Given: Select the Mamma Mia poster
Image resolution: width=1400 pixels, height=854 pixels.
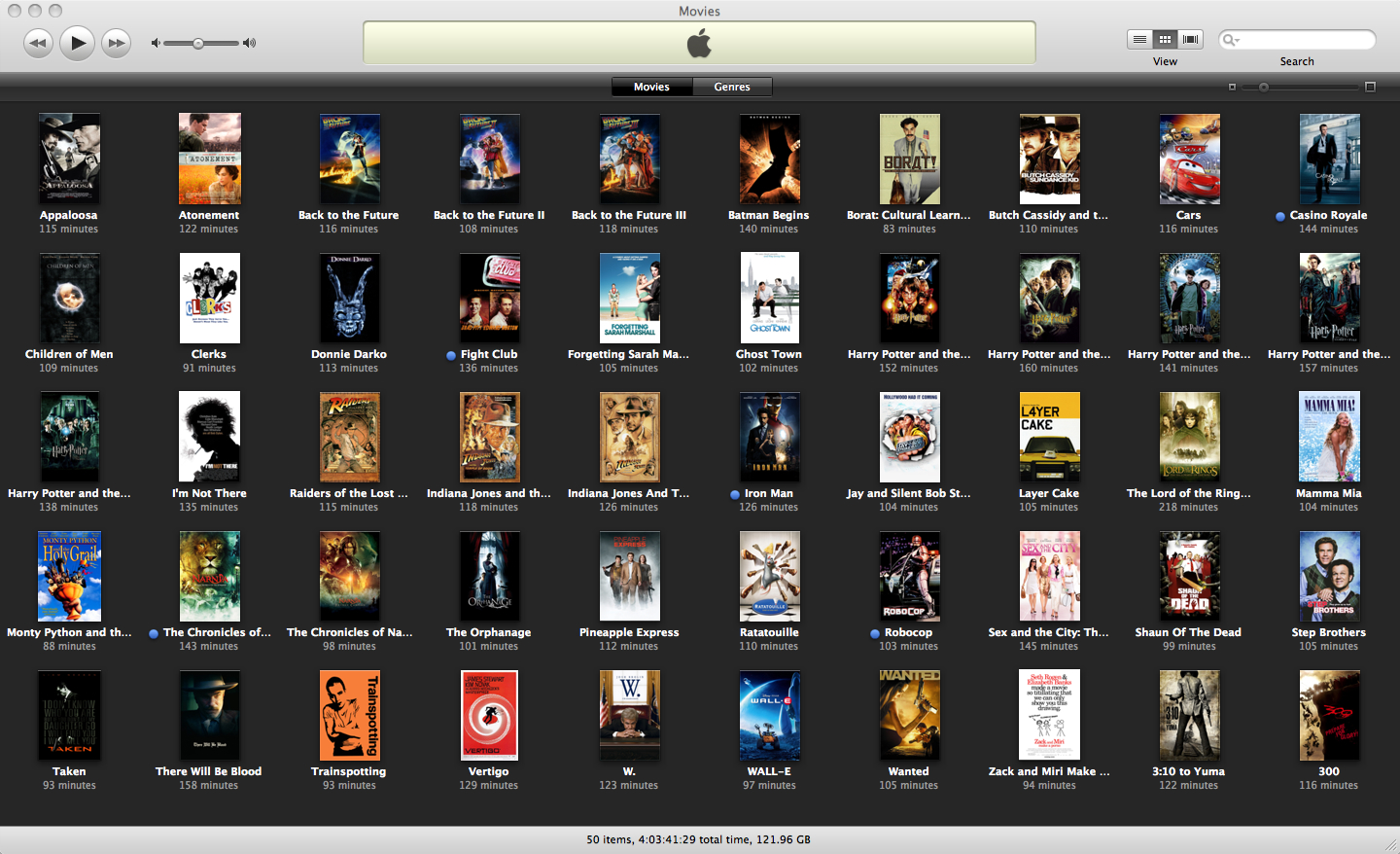Looking at the screenshot, I should [1329, 437].
